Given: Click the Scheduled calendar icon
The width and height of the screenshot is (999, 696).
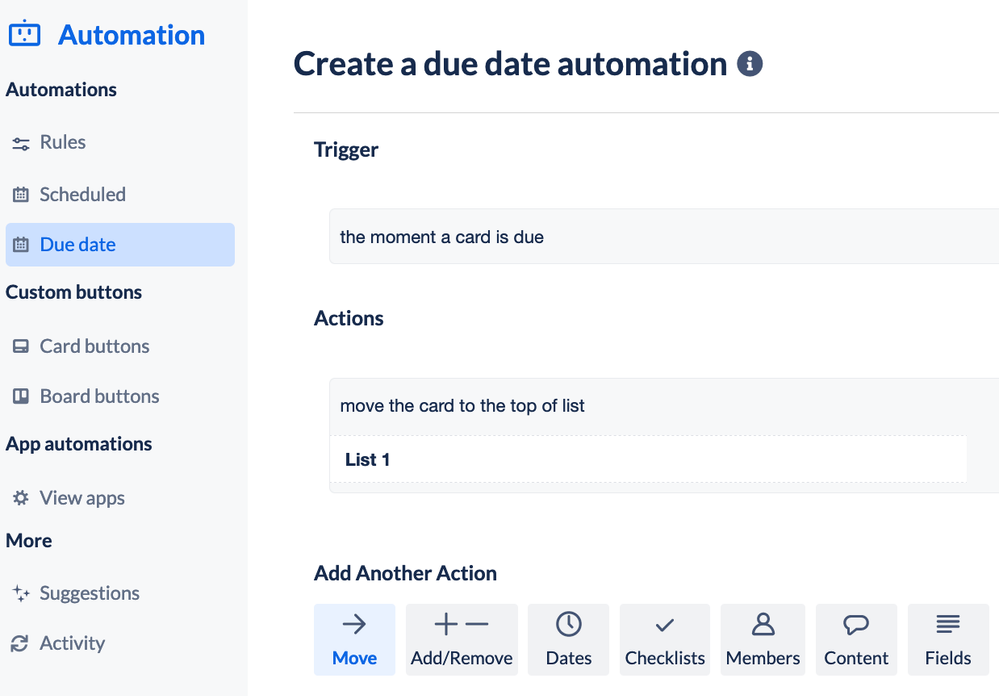Looking at the screenshot, I should tap(20, 195).
